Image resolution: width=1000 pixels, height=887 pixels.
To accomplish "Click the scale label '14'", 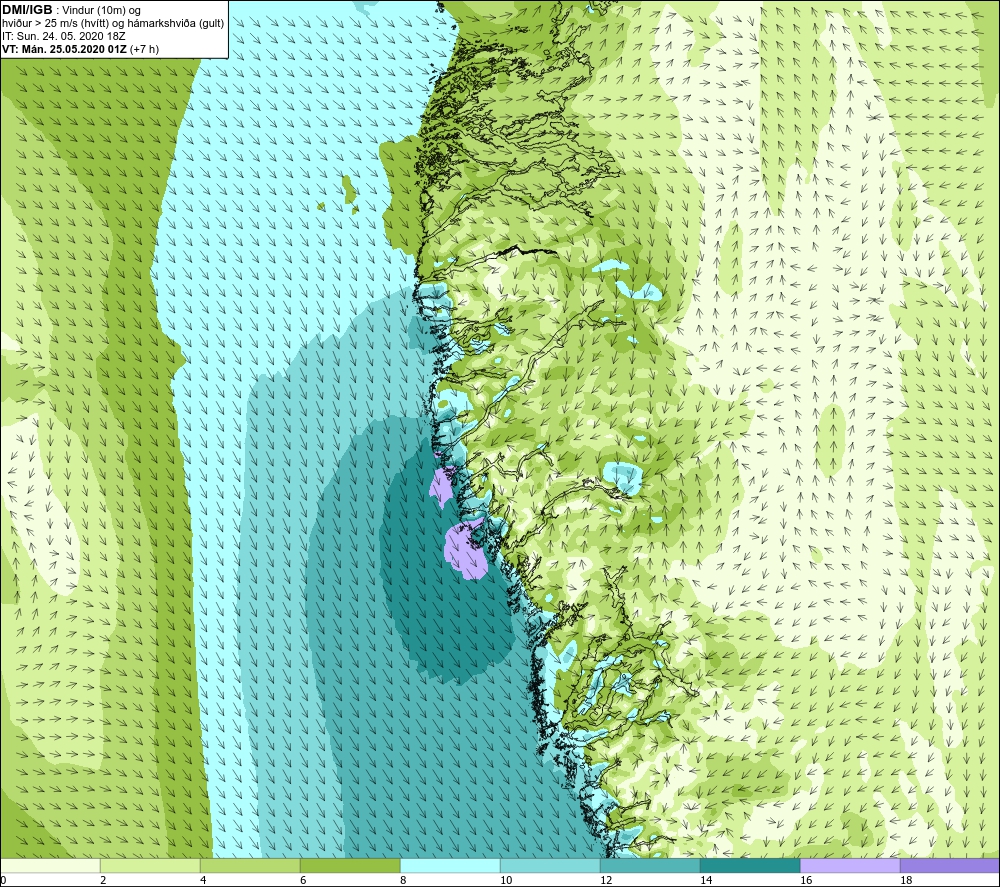I will click(x=706, y=881).
